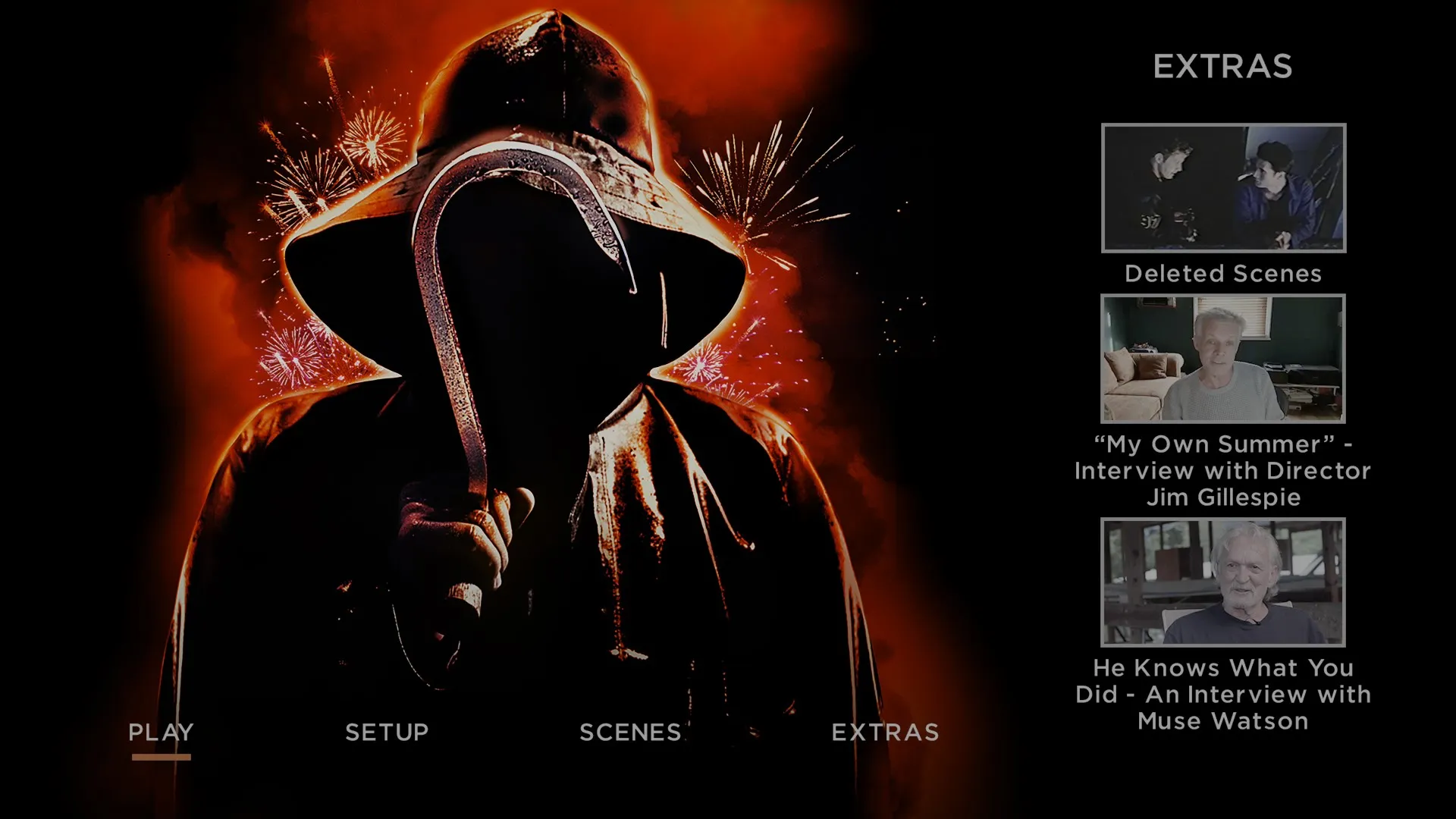Open the chapter selection via SCENES
Image resolution: width=1456 pixels, height=819 pixels.
[629, 732]
